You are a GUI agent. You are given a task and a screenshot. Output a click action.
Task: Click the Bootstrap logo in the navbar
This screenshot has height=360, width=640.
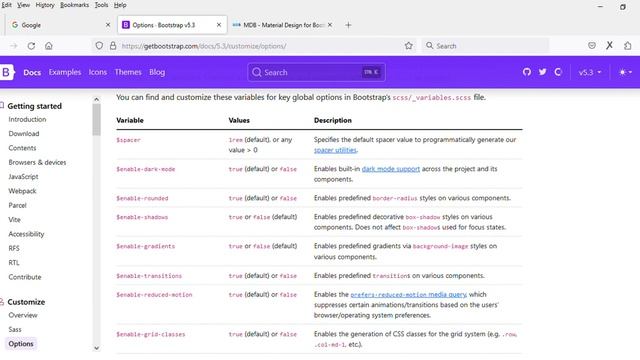7,72
